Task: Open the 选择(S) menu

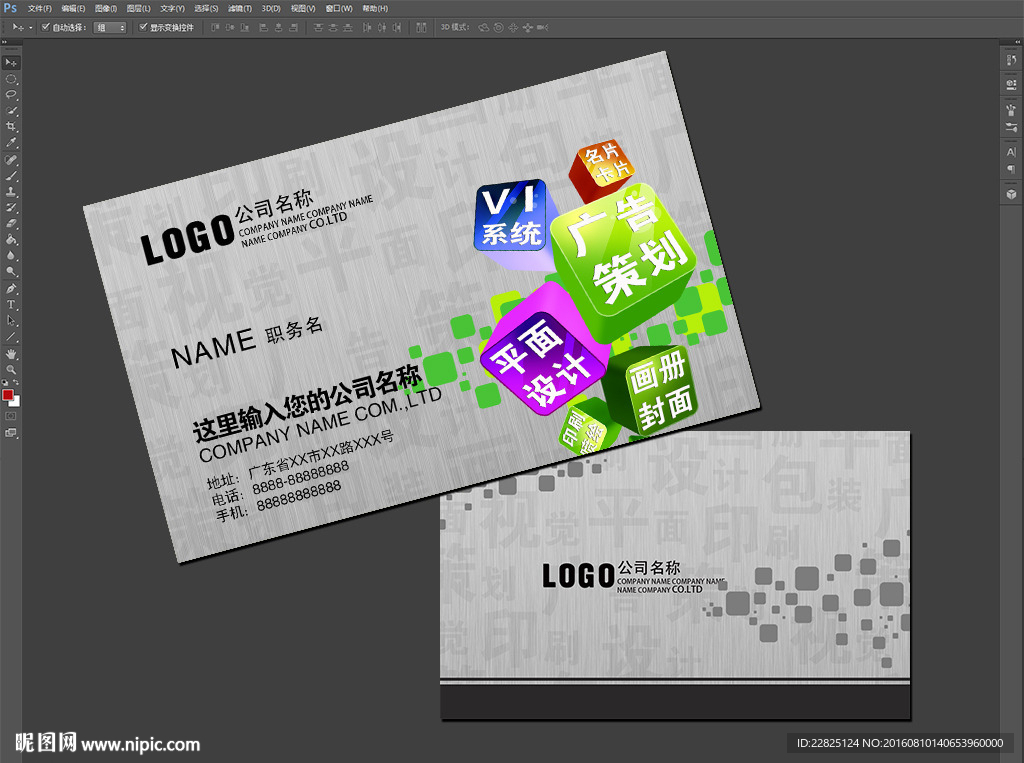Action: (206, 8)
